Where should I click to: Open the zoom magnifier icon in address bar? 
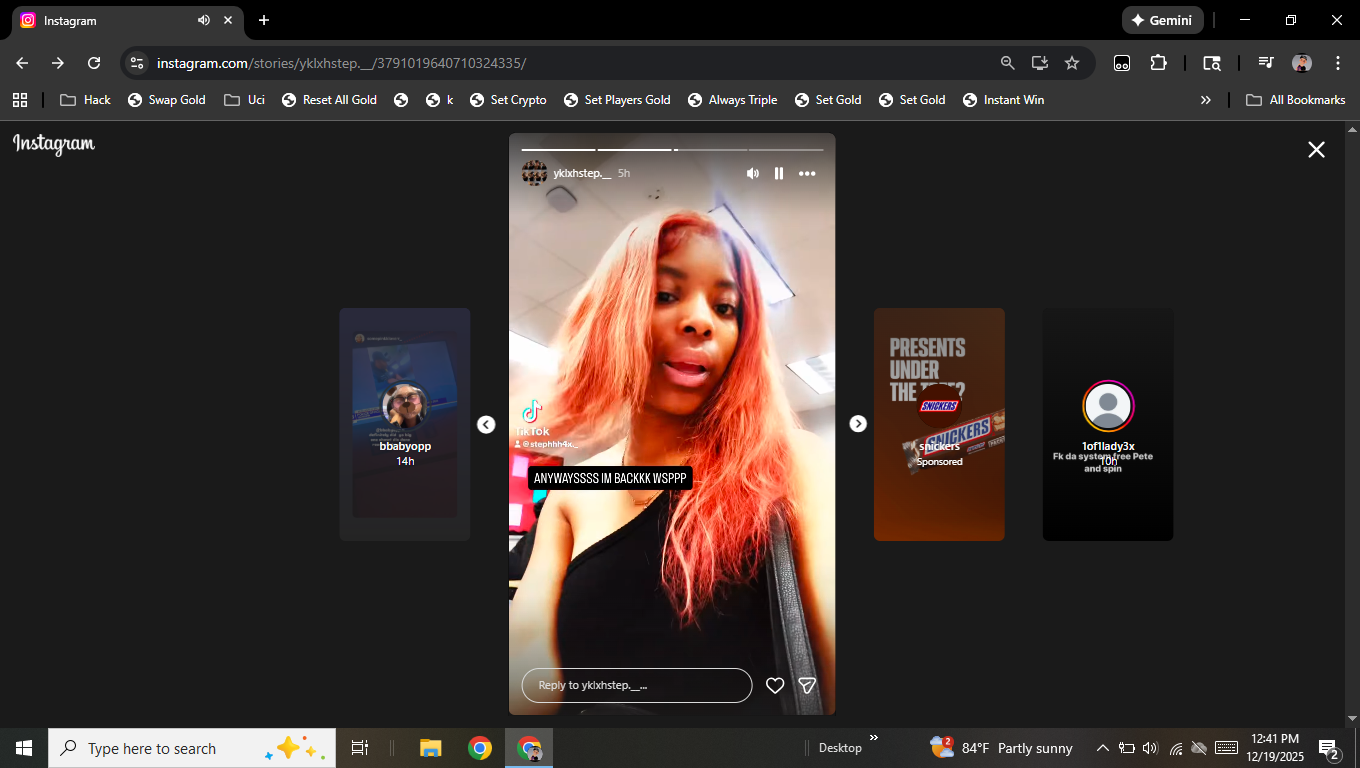(x=1008, y=63)
